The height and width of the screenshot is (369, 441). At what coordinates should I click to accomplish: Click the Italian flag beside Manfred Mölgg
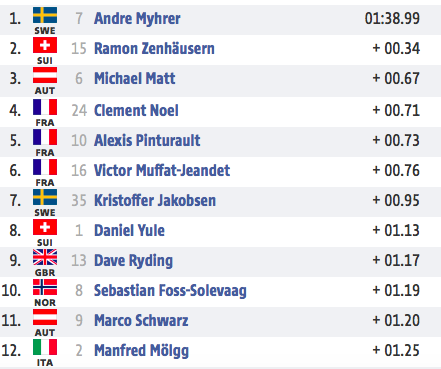coord(45,347)
